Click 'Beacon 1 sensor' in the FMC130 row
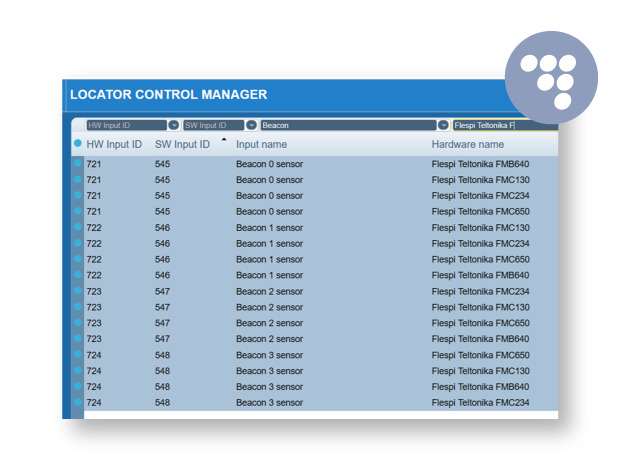The image size is (629, 460). tap(270, 228)
